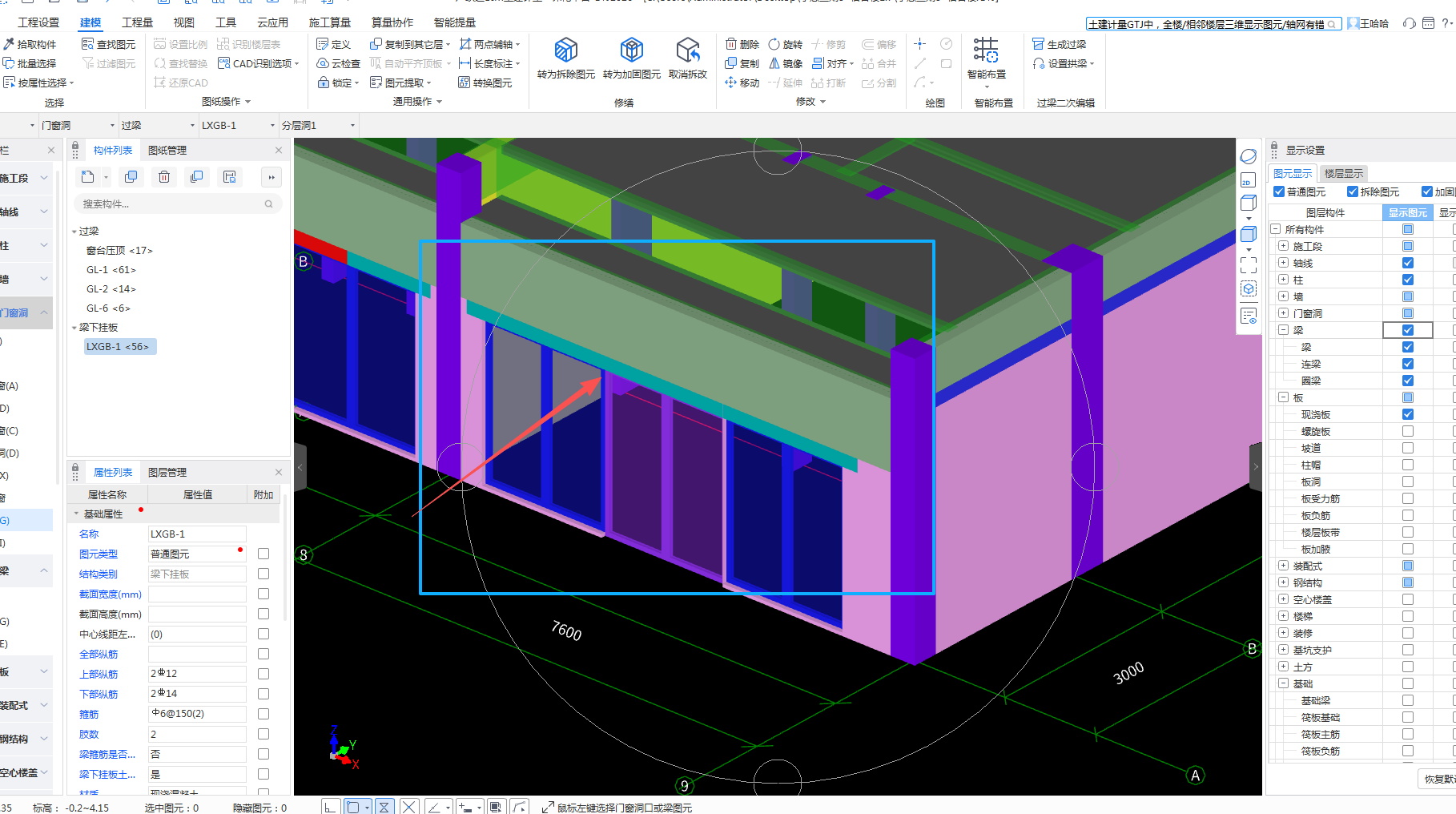Screen dimensions: 1456x814
Task: Click the delete trash icon in component list
Action: click(x=164, y=177)
